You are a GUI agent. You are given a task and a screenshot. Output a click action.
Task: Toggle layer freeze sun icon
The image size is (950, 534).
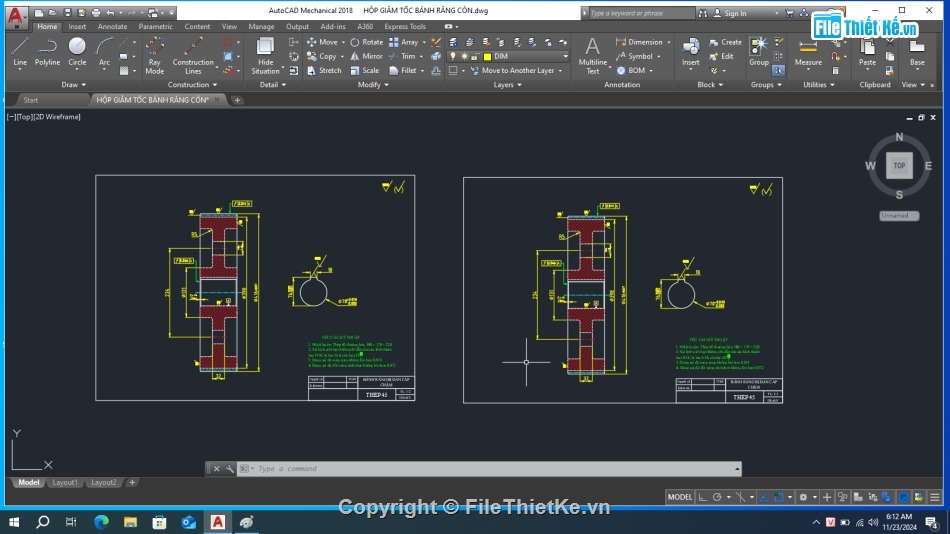[464, 56]
